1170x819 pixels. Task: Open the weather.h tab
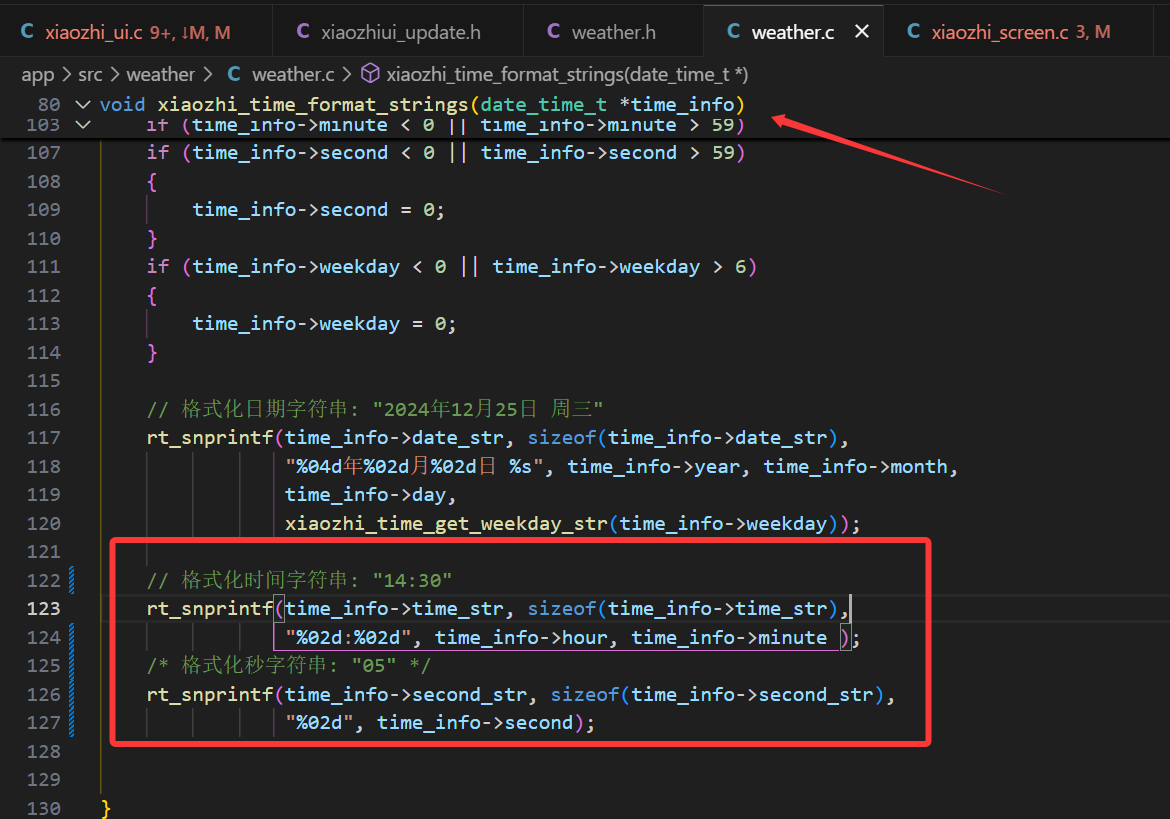tap(613, 32)
